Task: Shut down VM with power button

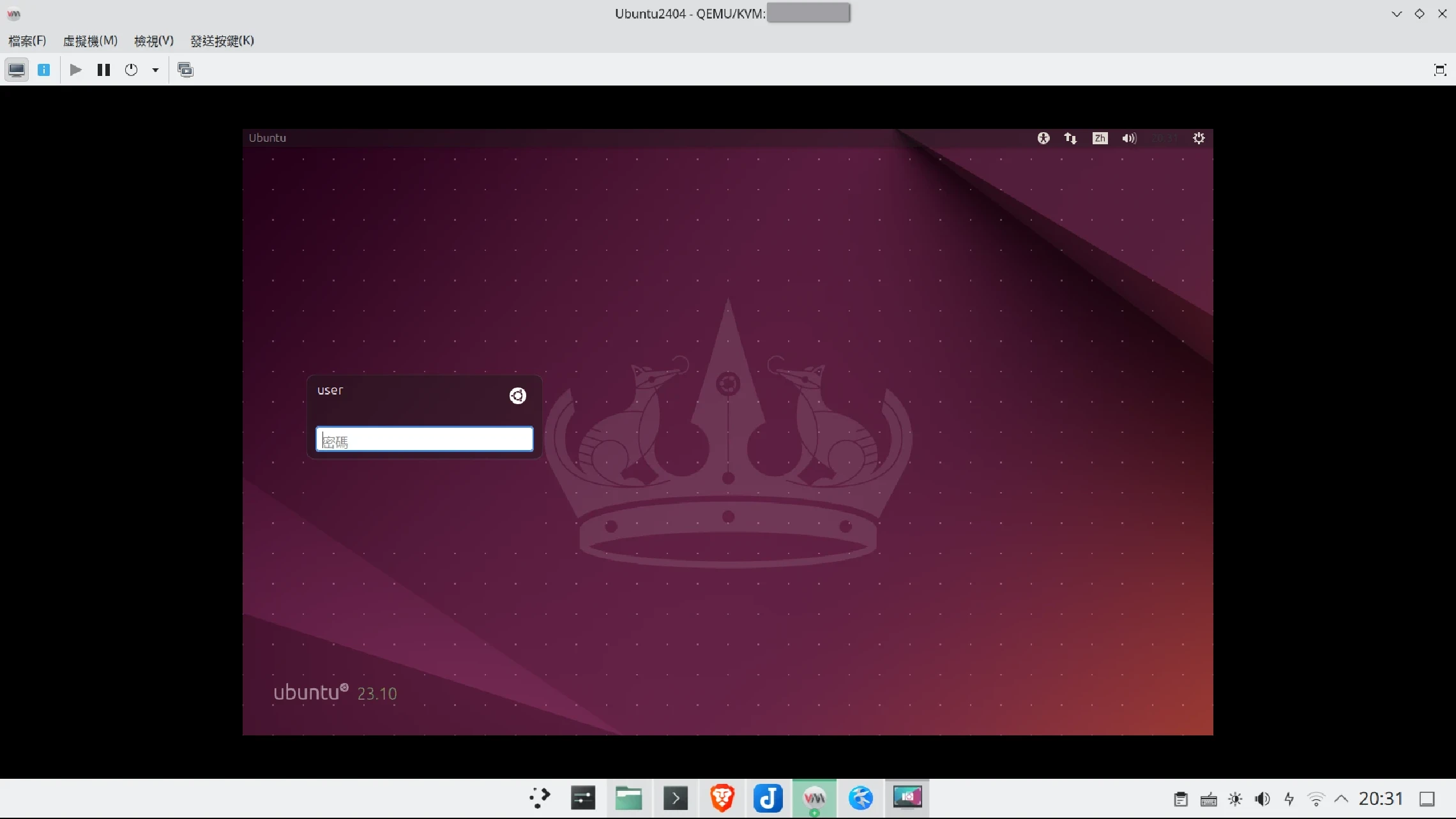Action: tap(132, 70)
